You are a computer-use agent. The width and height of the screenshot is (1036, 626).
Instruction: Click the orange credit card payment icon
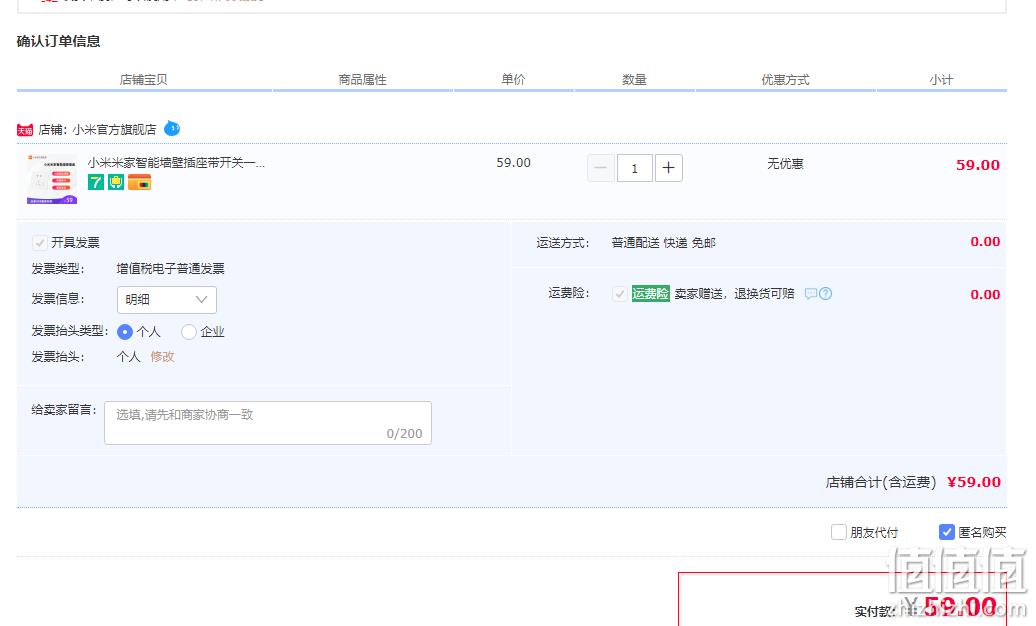(x=139, y=182)
